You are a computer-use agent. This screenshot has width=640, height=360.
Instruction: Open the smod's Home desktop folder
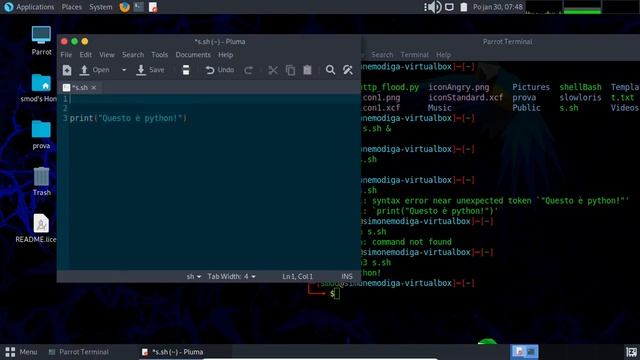coord(40,88)
